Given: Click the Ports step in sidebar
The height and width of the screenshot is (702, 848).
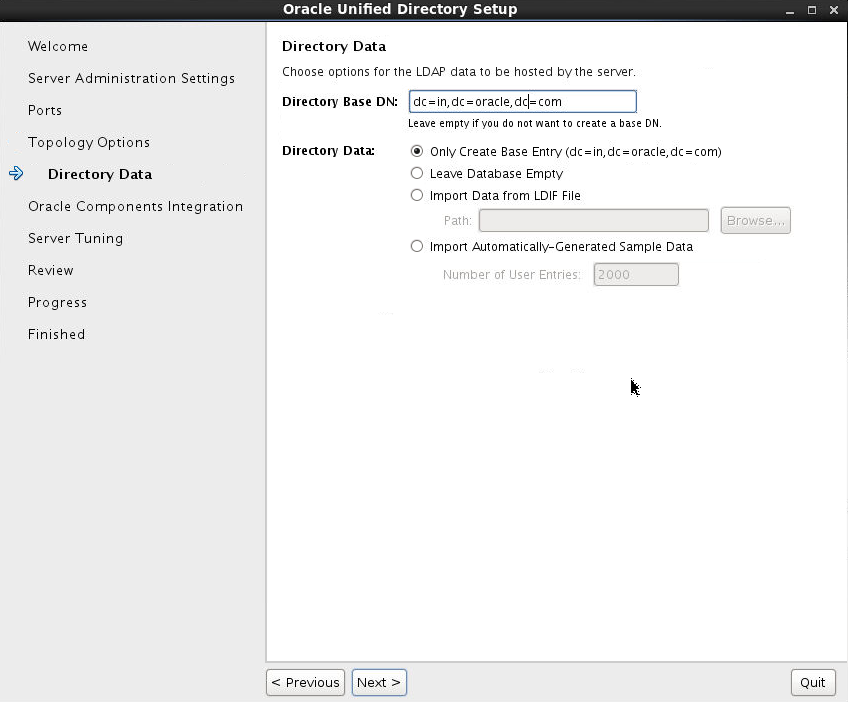Looking at the screenshot, I should click(x=45, y=110).
